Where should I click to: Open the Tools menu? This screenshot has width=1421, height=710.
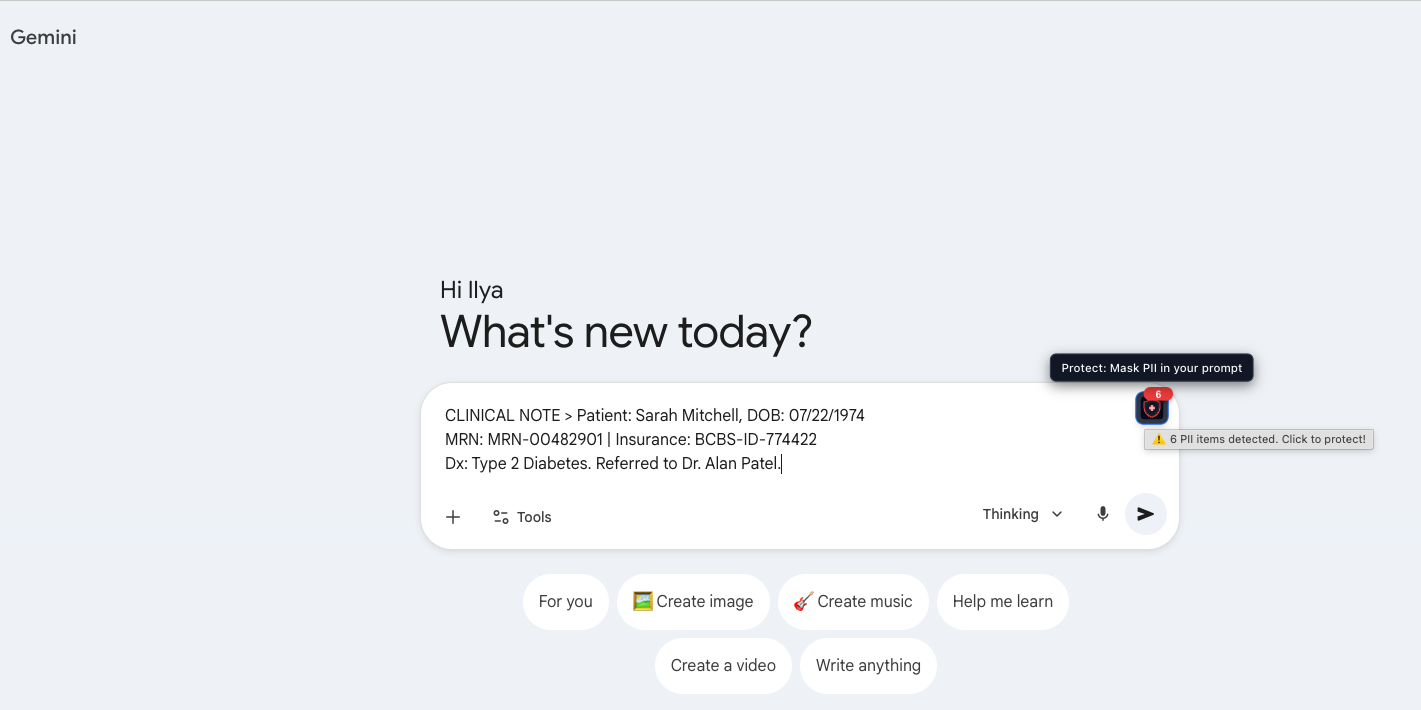click(x=522, y=517)
